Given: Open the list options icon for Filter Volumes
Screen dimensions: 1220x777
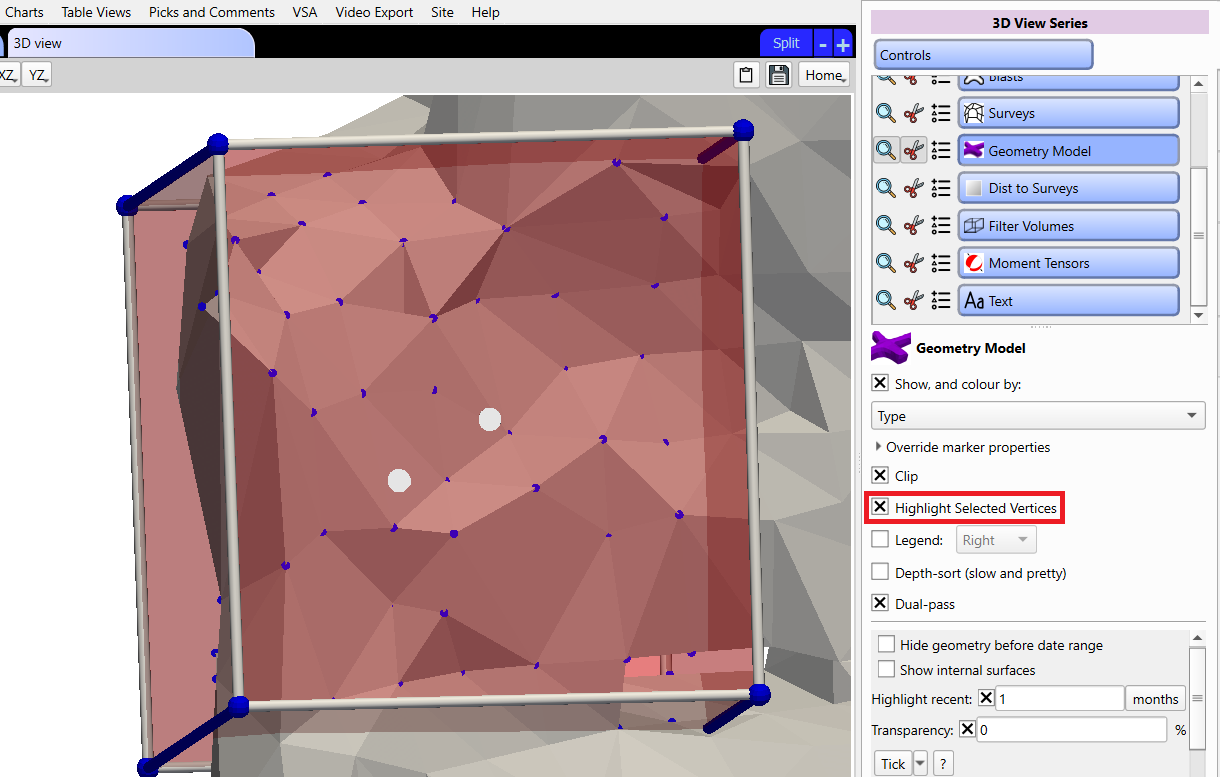Looking at the screenshot, I should coord(941,226).
